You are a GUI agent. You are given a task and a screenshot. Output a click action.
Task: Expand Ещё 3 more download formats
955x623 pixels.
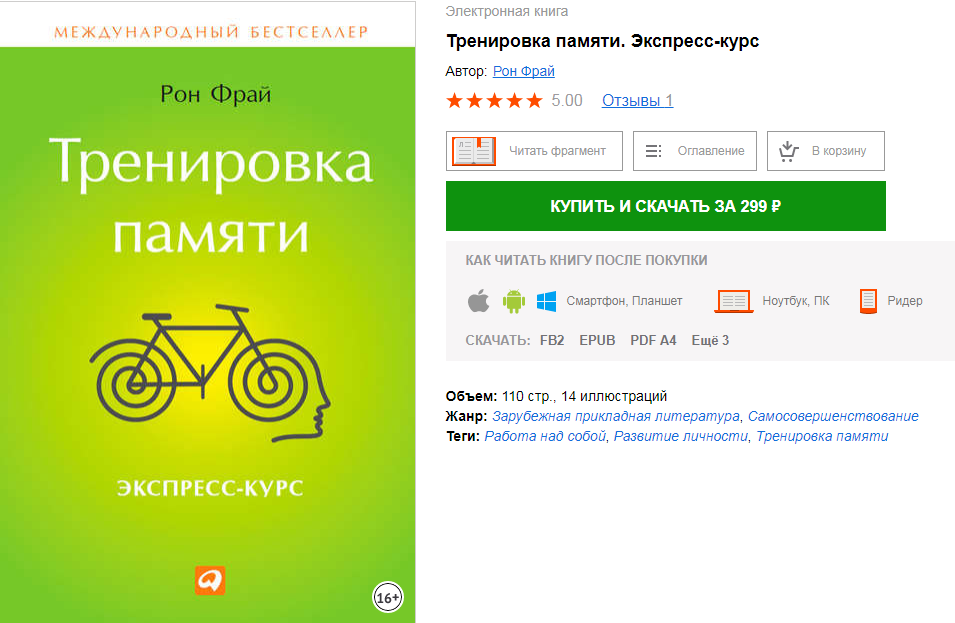click(x=710, y=340)
